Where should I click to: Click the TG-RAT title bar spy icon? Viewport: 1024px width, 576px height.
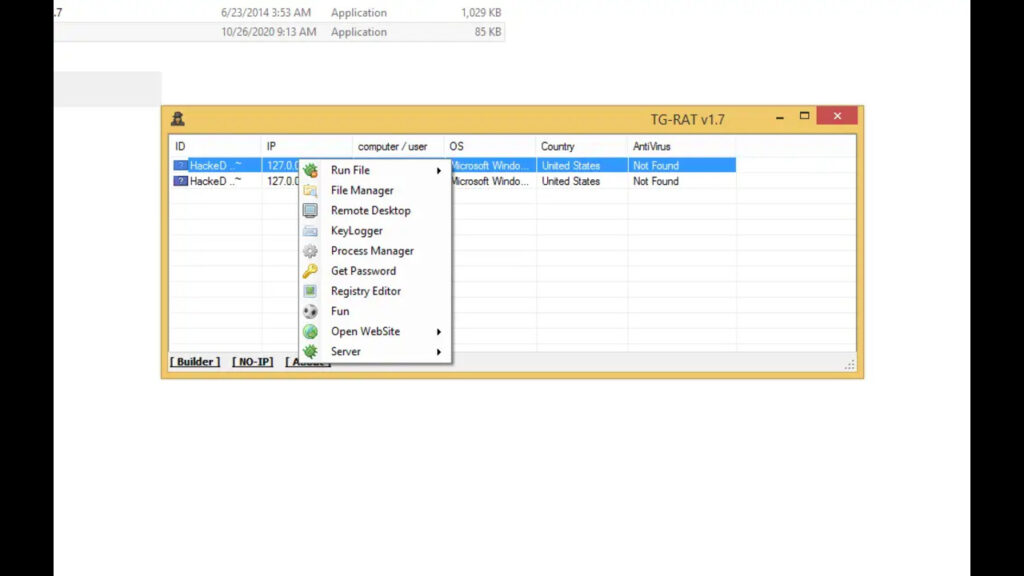click(178, 119)
